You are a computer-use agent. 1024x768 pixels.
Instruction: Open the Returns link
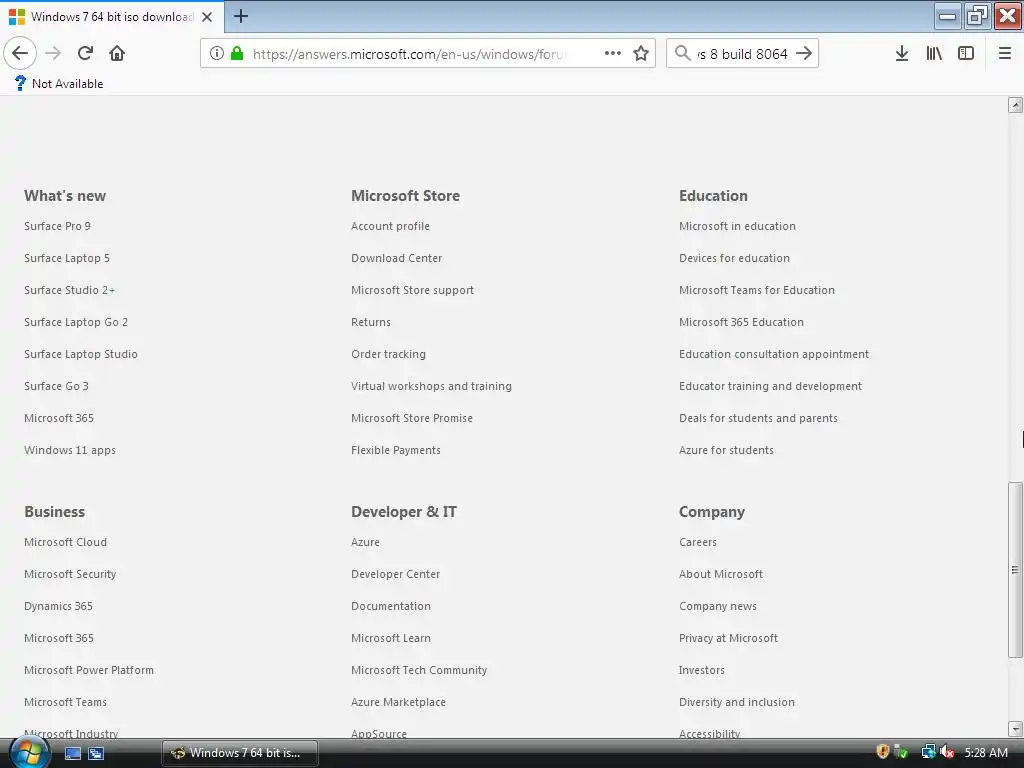(371, 322)
